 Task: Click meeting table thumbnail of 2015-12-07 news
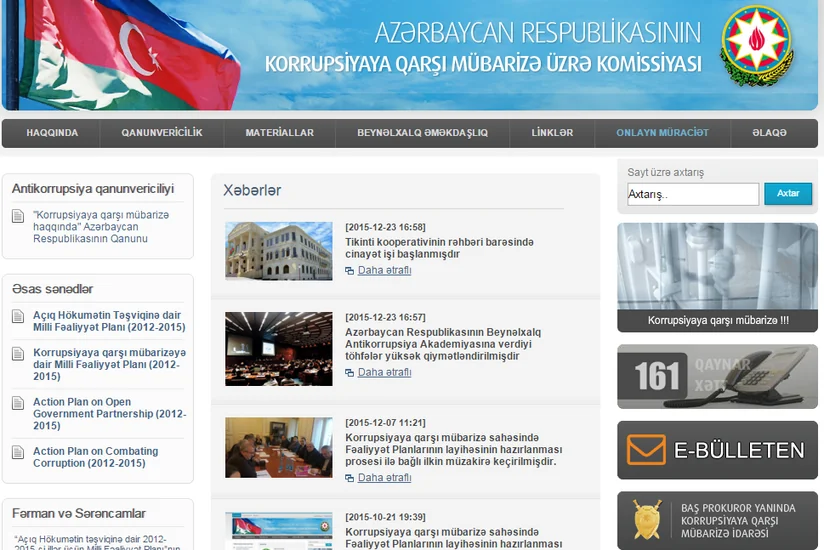(279, 448)
